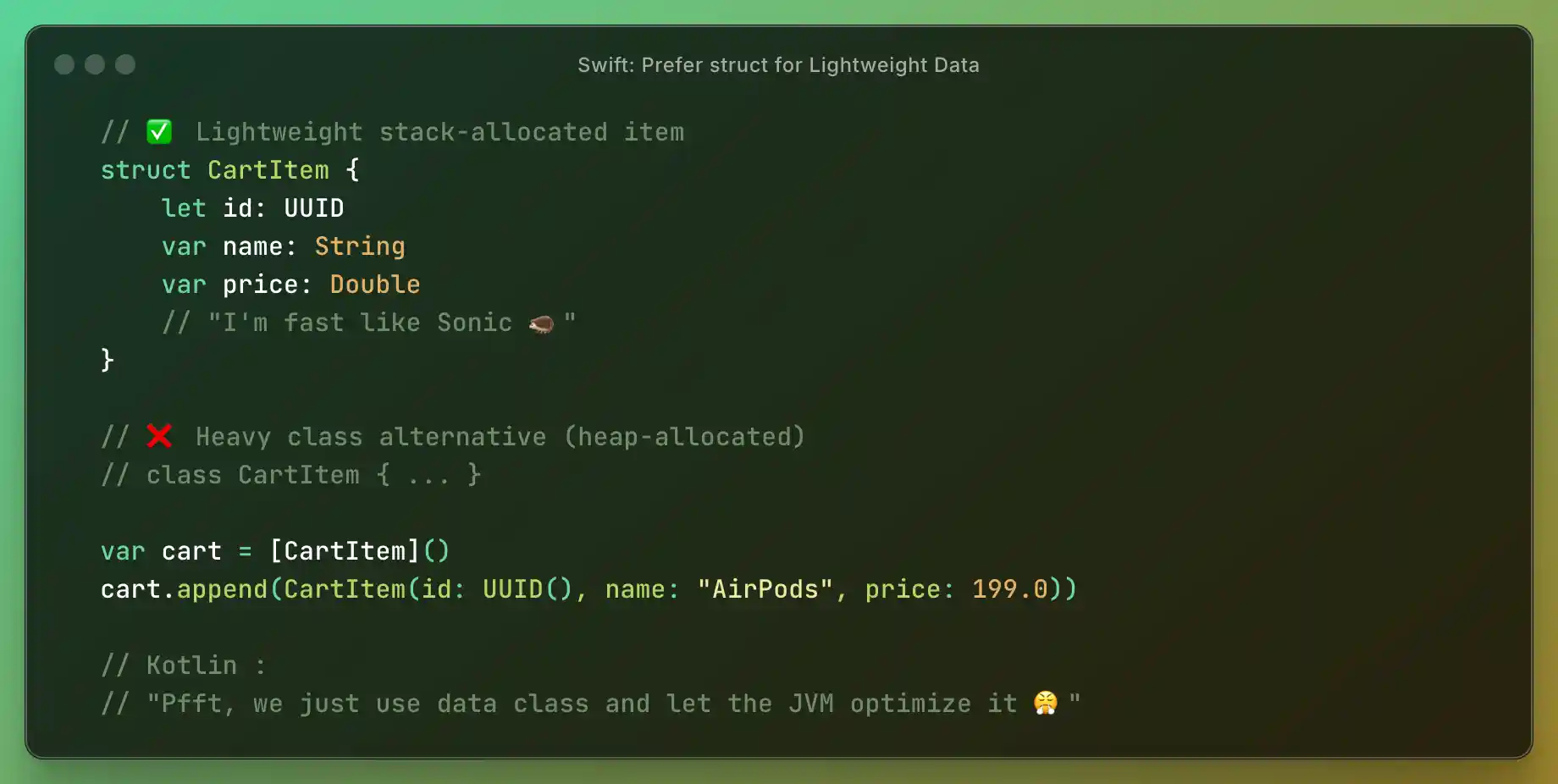The height and width of the screenshot is (784, 1558).
Task: Click the green checkmark emoji in first comment
Action: [159, 132]
